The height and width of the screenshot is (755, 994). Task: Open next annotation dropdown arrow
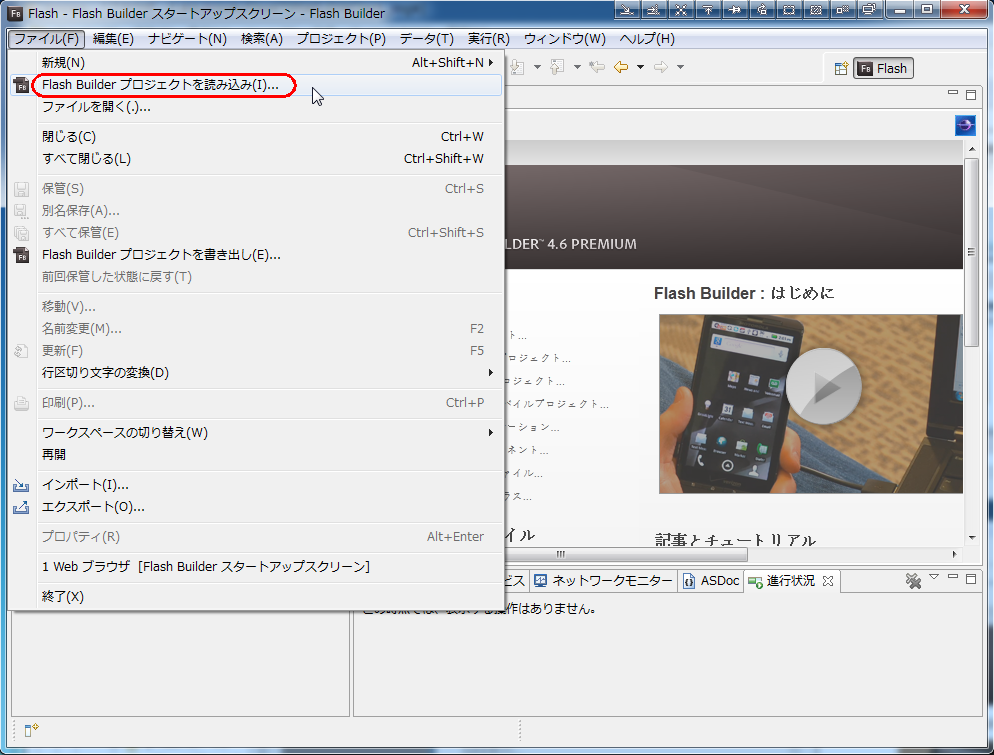[x=537, y=67]
